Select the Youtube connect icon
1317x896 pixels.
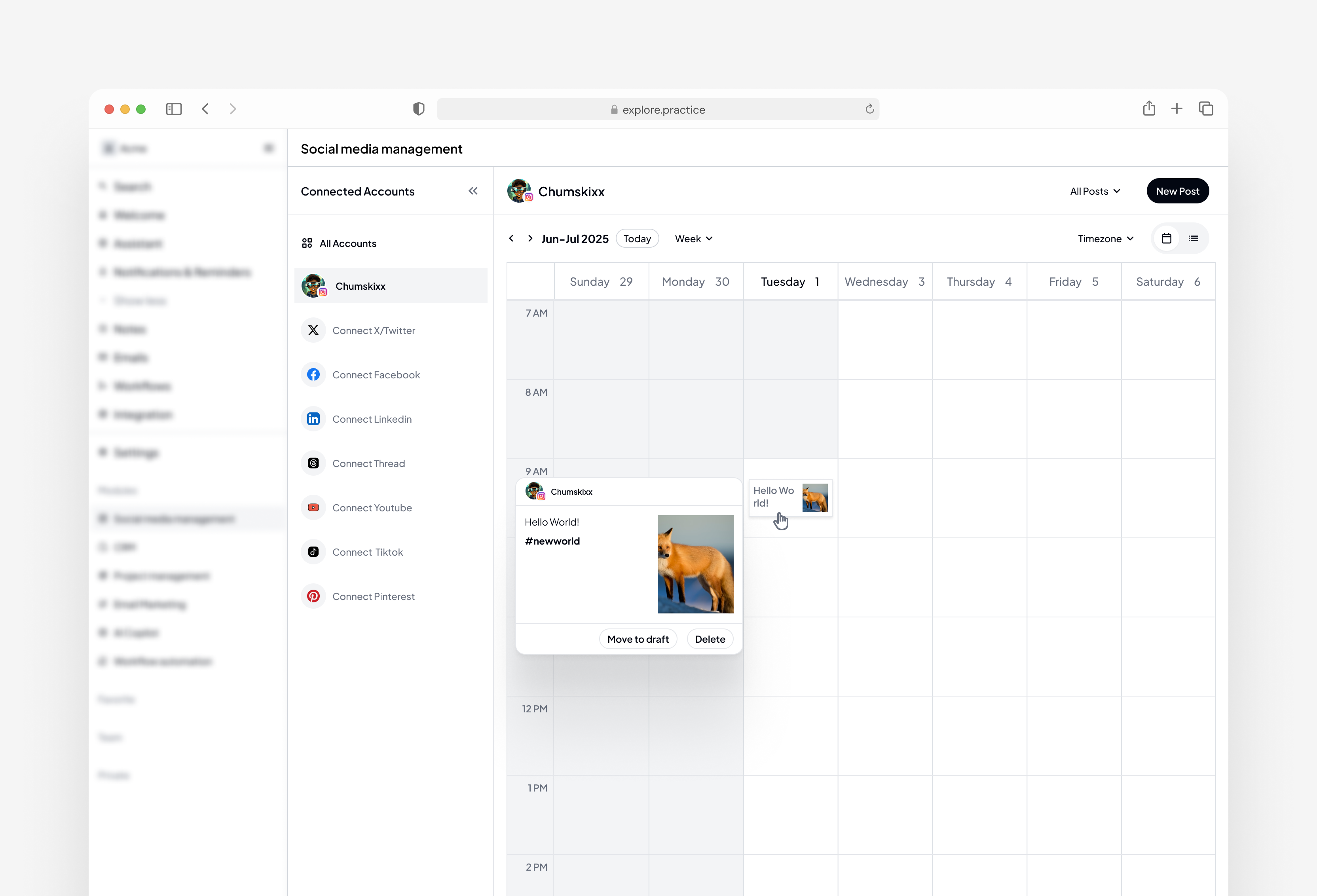[313, 507]
